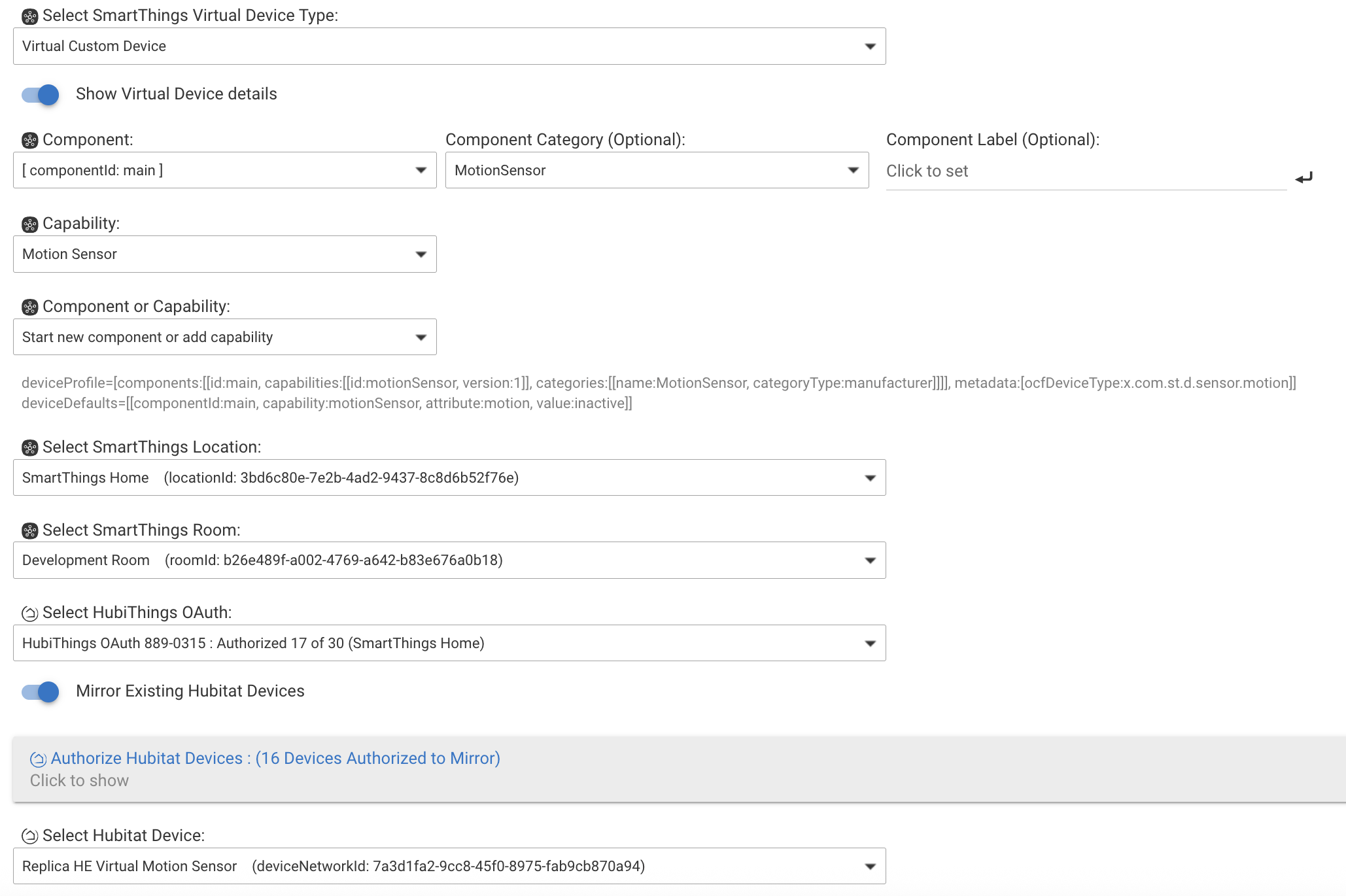Viewport: 1346px width, 896px height.
Task: Click SmartThings icon beside Virtual Device Type label
Action: click(30, 16)
